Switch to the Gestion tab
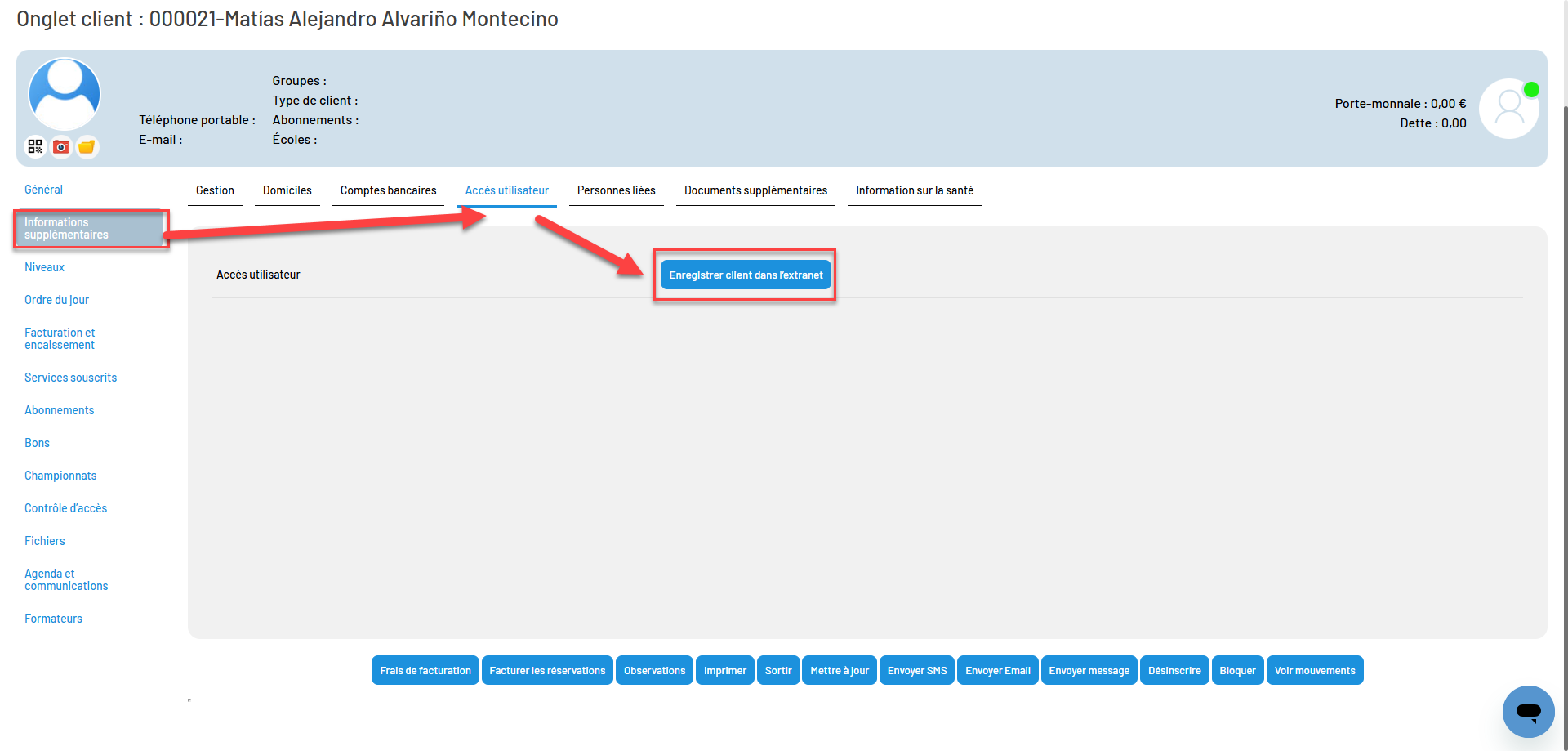The image size is (1568, 751). point(215,190)
